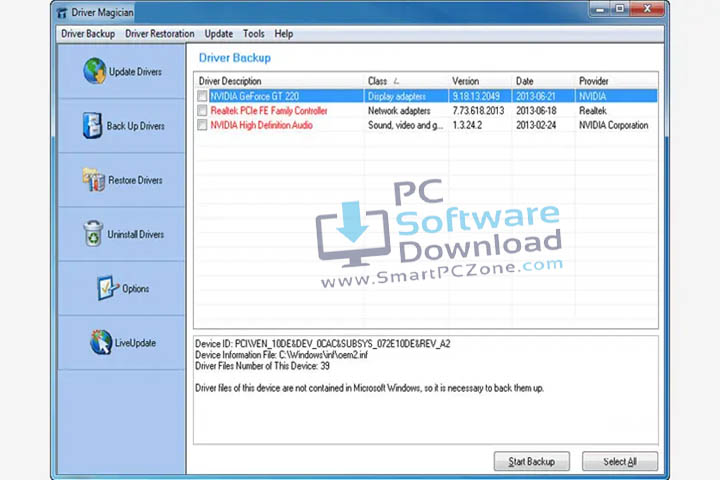Click the Start Backup button
Screen dimensions: 720x480
[532, 461]
